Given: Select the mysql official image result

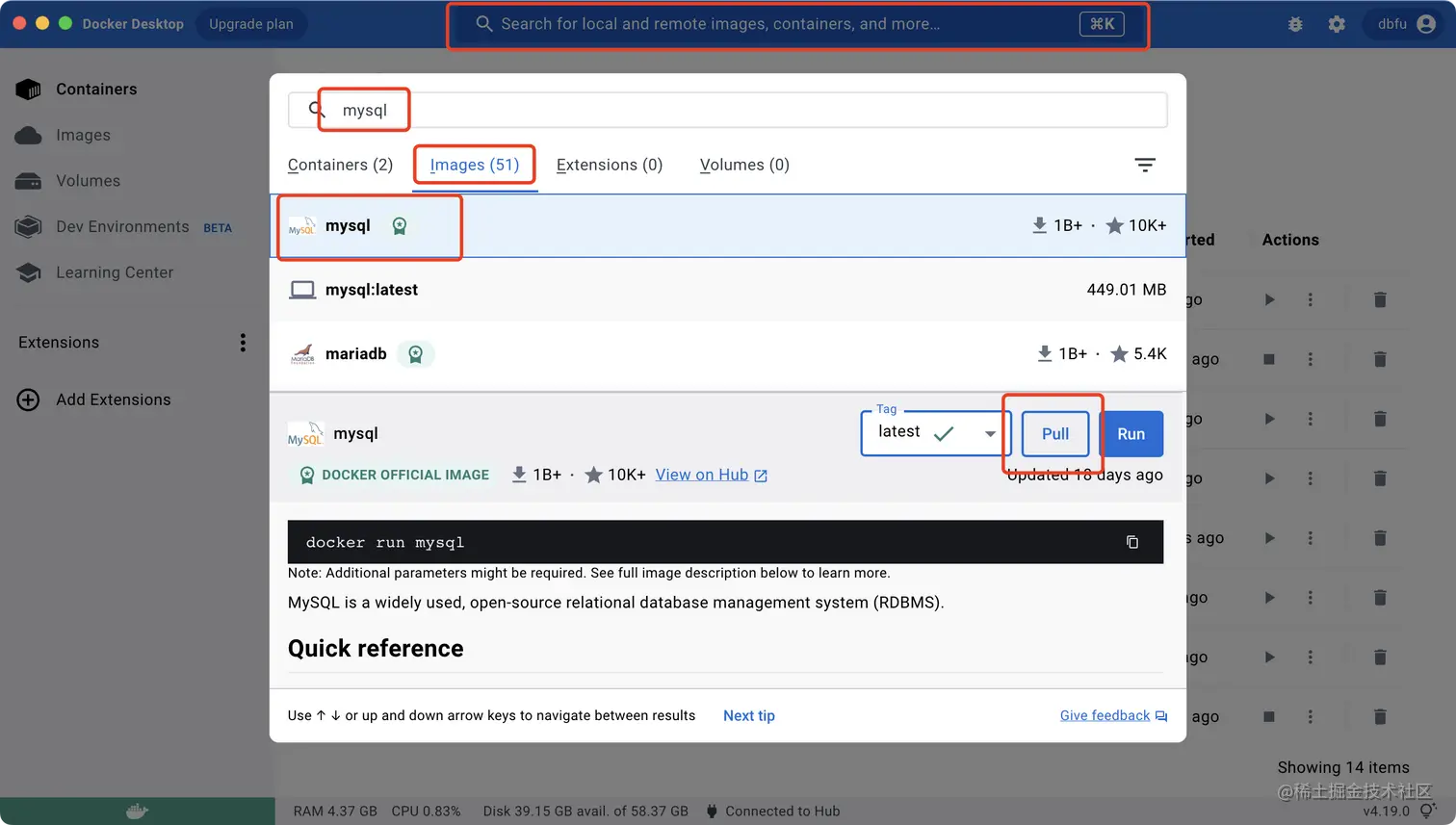Looking at the screenshot, I should pyautogui.click(x=728, y=225).
